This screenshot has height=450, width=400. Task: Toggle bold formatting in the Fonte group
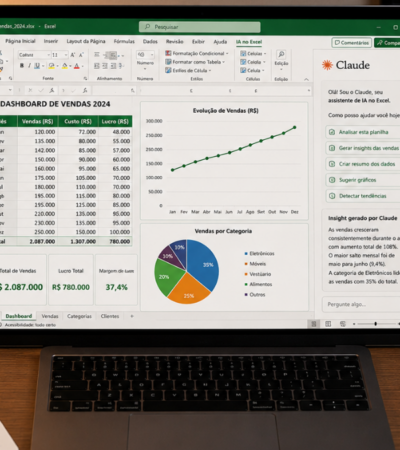tap(22, 66)
